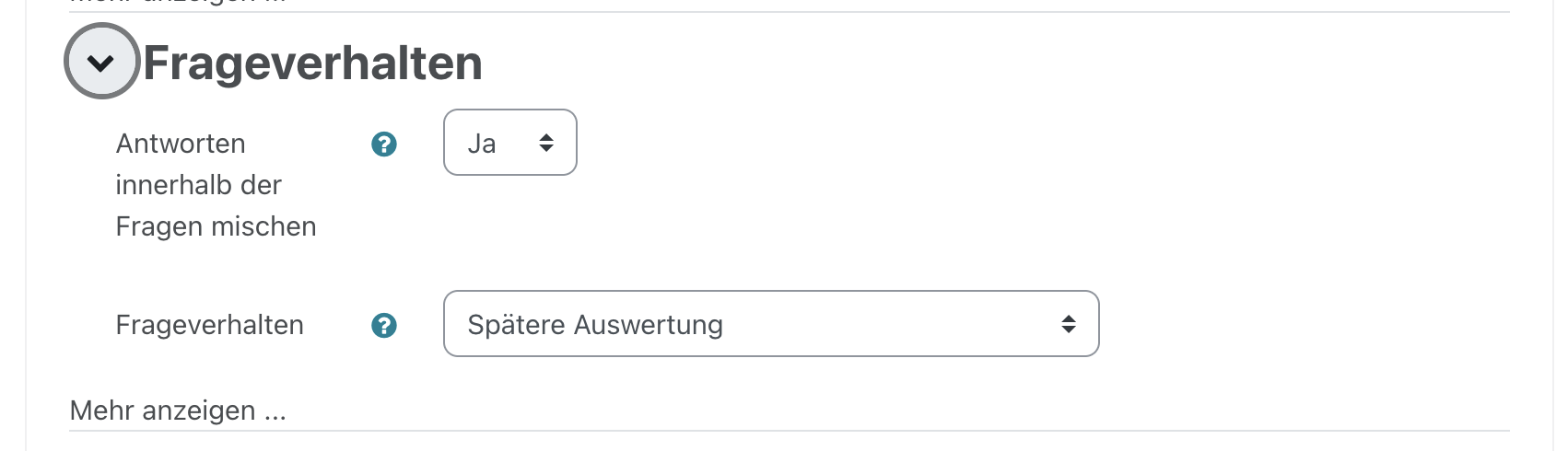Click the circular down-chevron icon beside Frageverhalten heading

101,62
